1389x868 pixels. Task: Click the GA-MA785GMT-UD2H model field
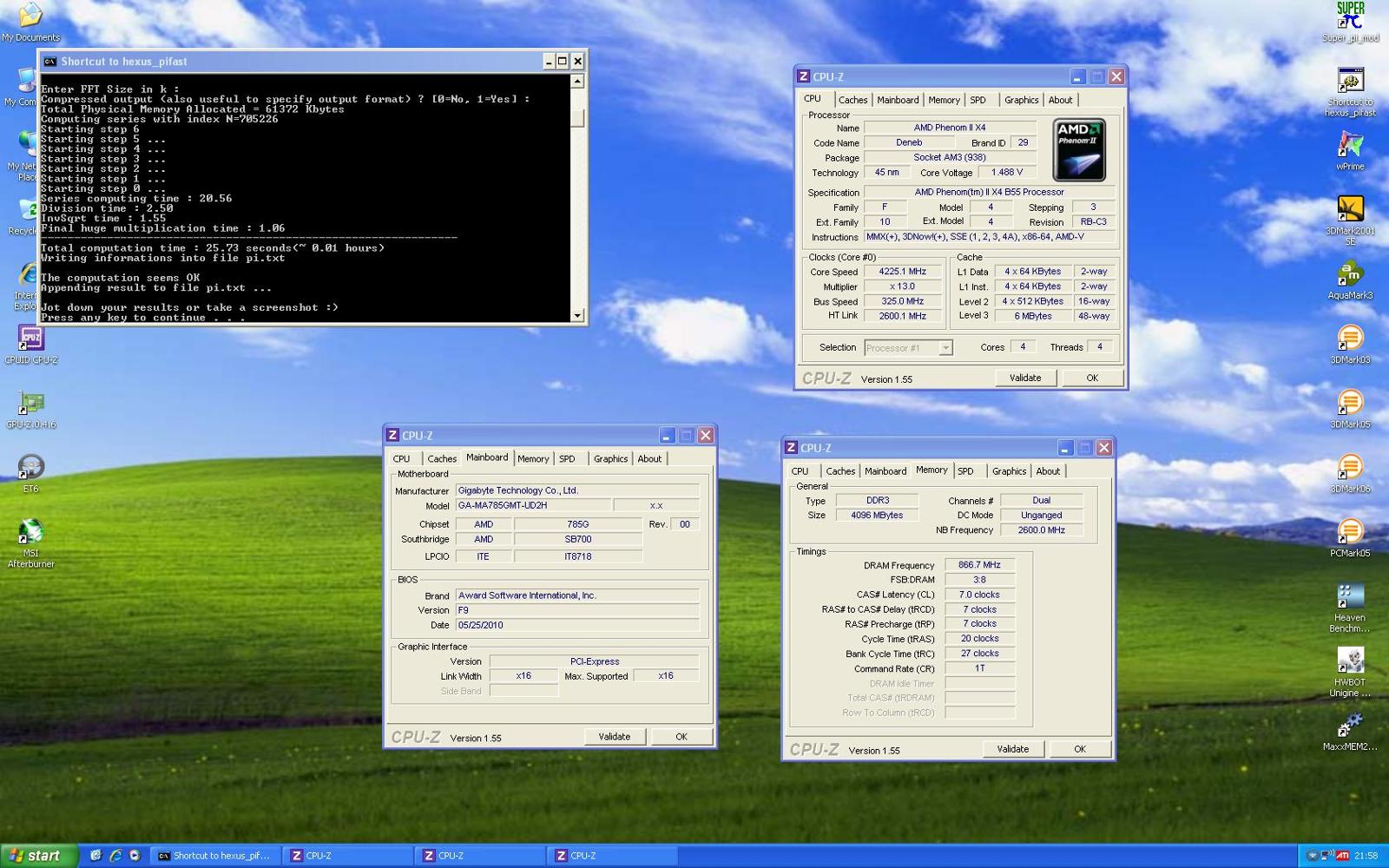pos(532,505)
